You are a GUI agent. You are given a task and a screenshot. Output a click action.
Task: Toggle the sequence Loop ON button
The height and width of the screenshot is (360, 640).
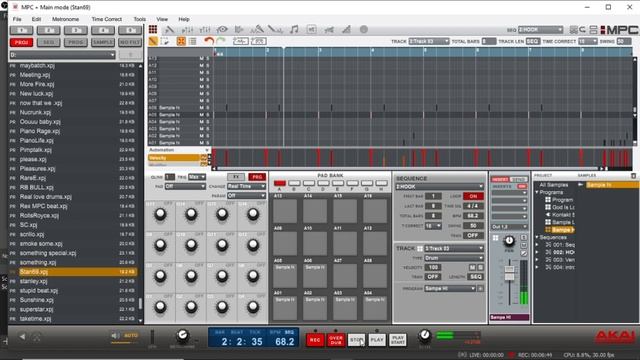[x=473, y=196]
